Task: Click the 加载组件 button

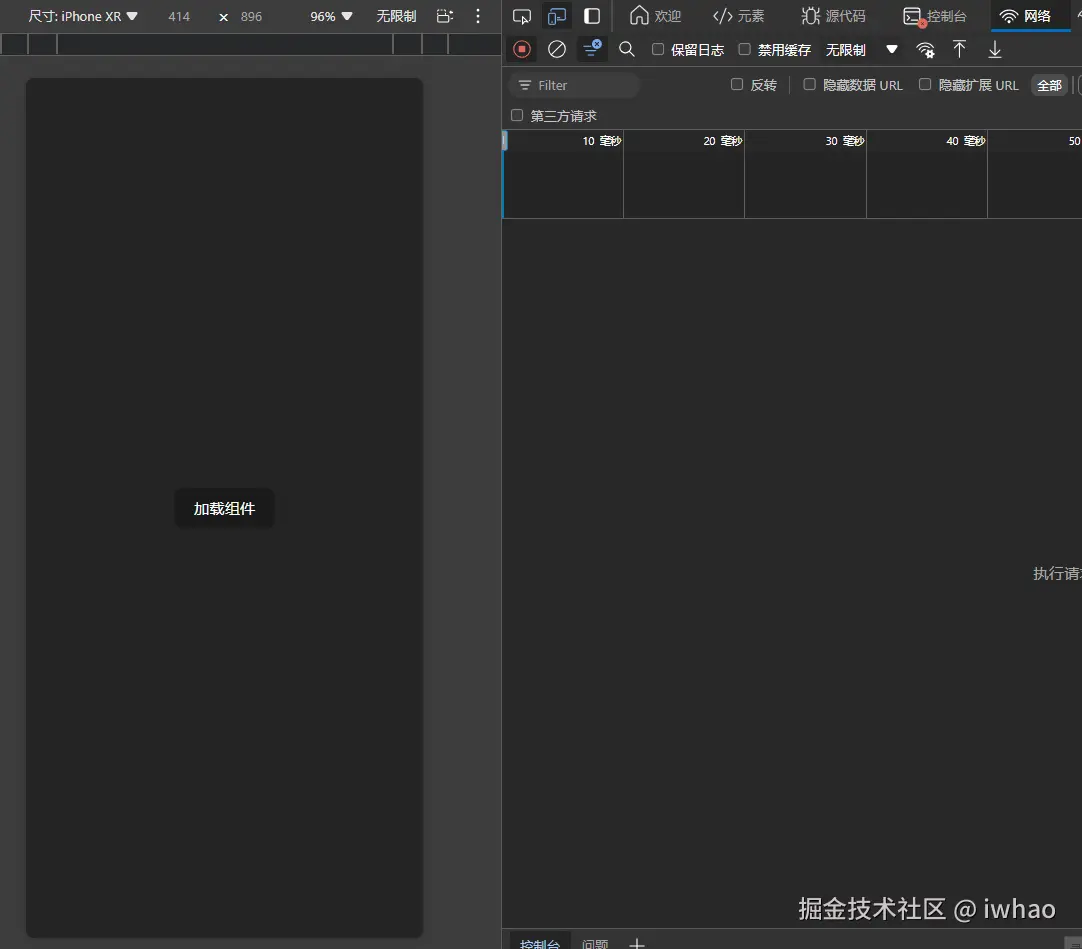Action: point(224,509)
